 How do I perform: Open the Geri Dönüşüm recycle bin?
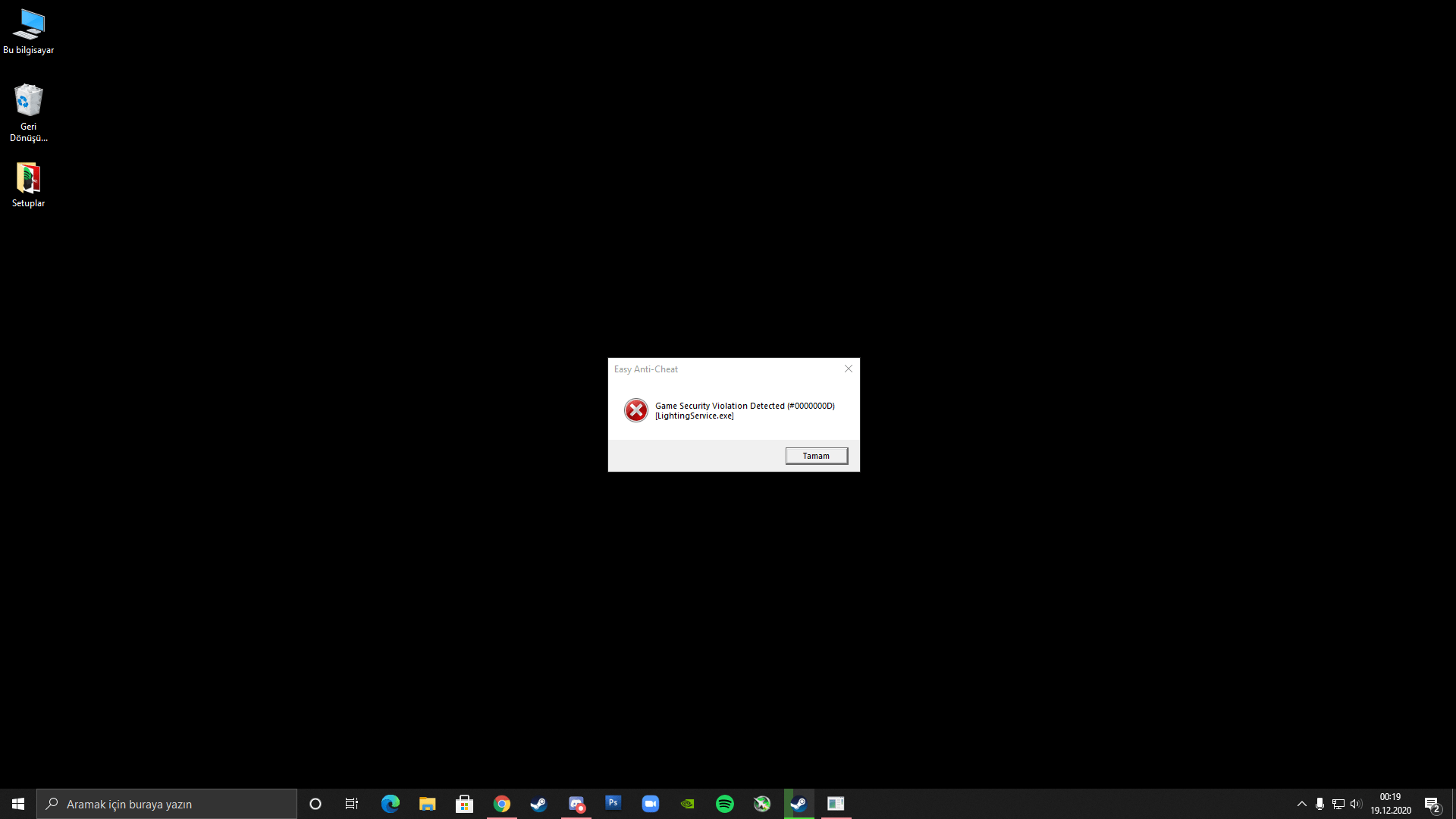click(x=29, y=111)
